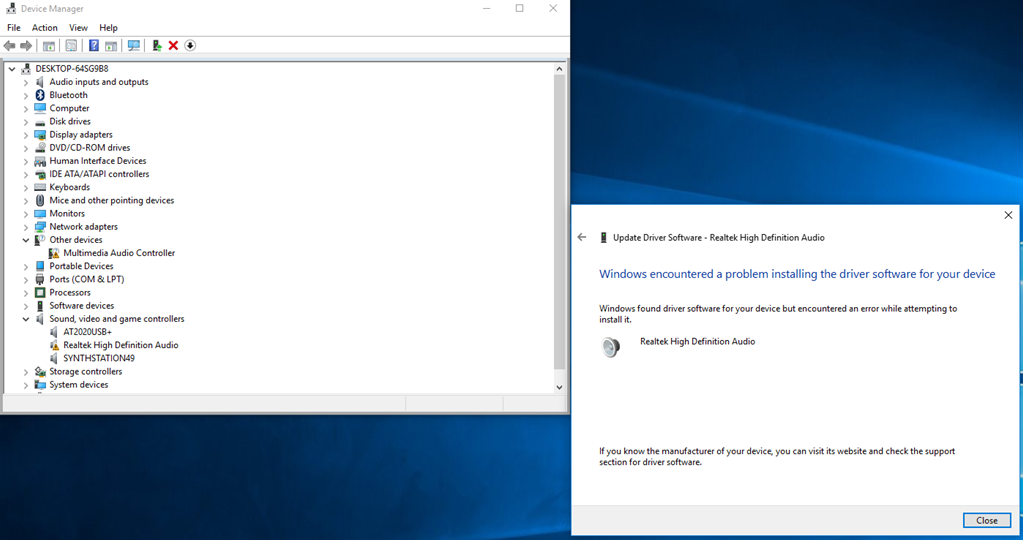The width and height of the screenshot is (1024, 540).
Task: Expand Mice and other pointing devices chevron
Action: tap(25, 200)
